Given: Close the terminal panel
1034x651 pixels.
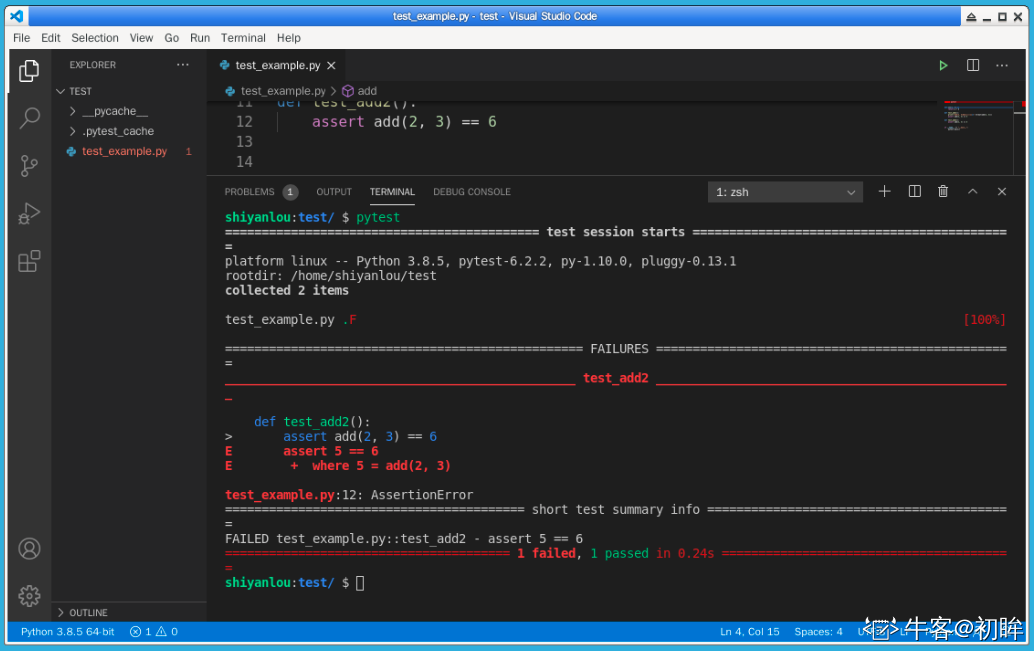Looking at the screenshot, I should click(x=1002, y=191).
